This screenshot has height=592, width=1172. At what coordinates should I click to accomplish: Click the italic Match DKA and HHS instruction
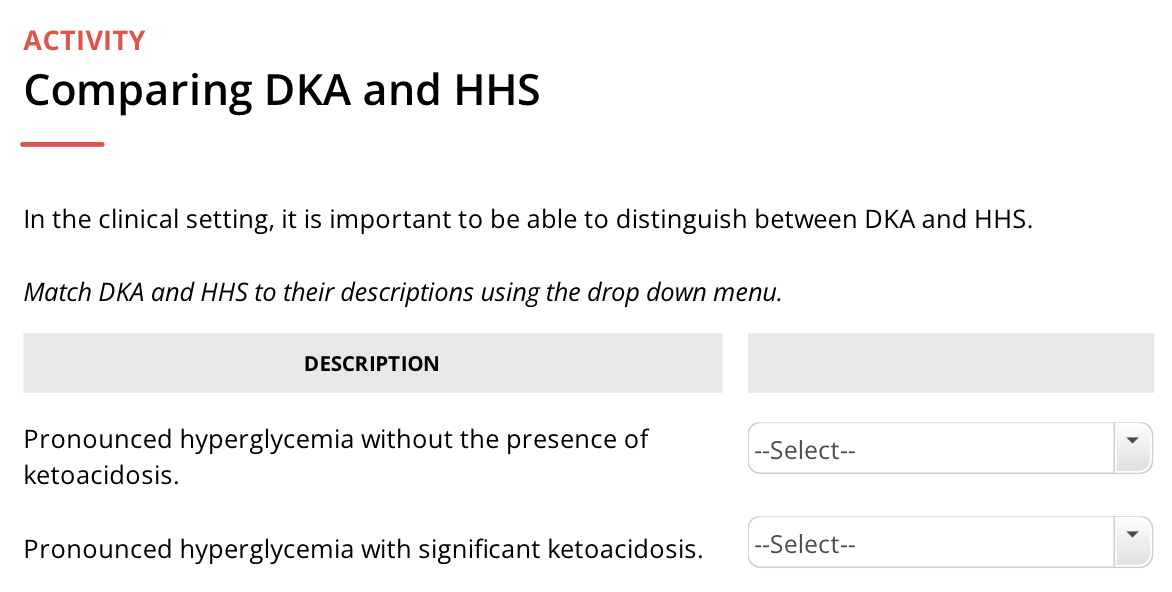[x=403, y=292]
